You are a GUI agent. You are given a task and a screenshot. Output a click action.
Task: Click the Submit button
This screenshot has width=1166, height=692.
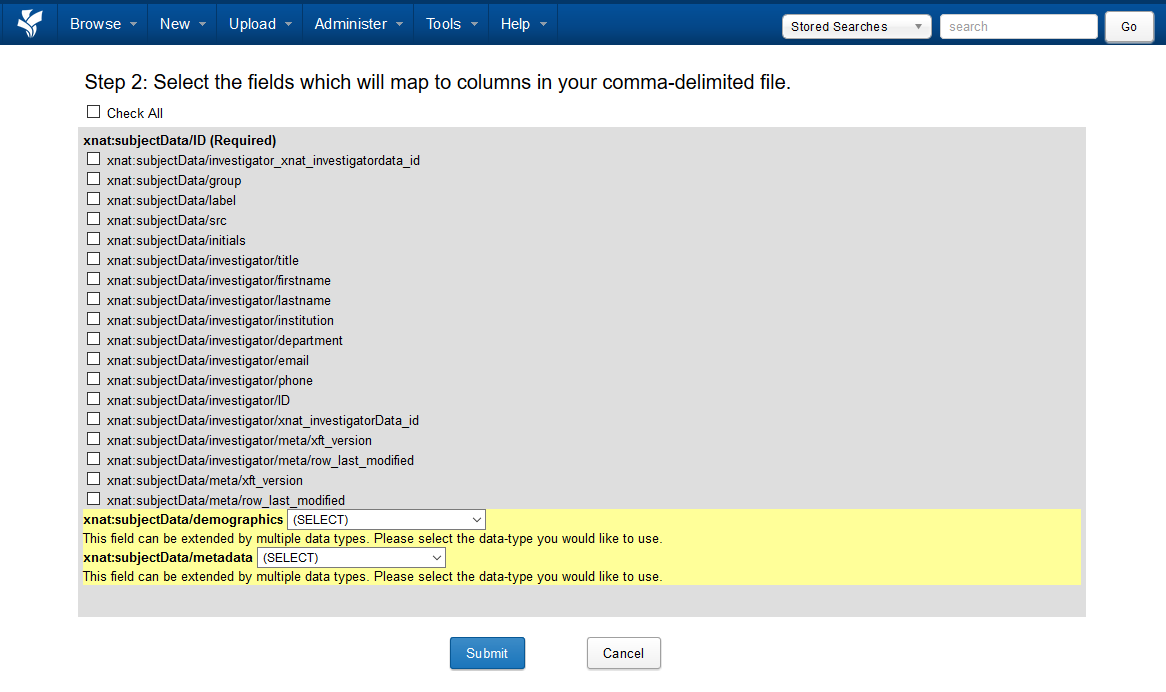(x=487, y=653)
